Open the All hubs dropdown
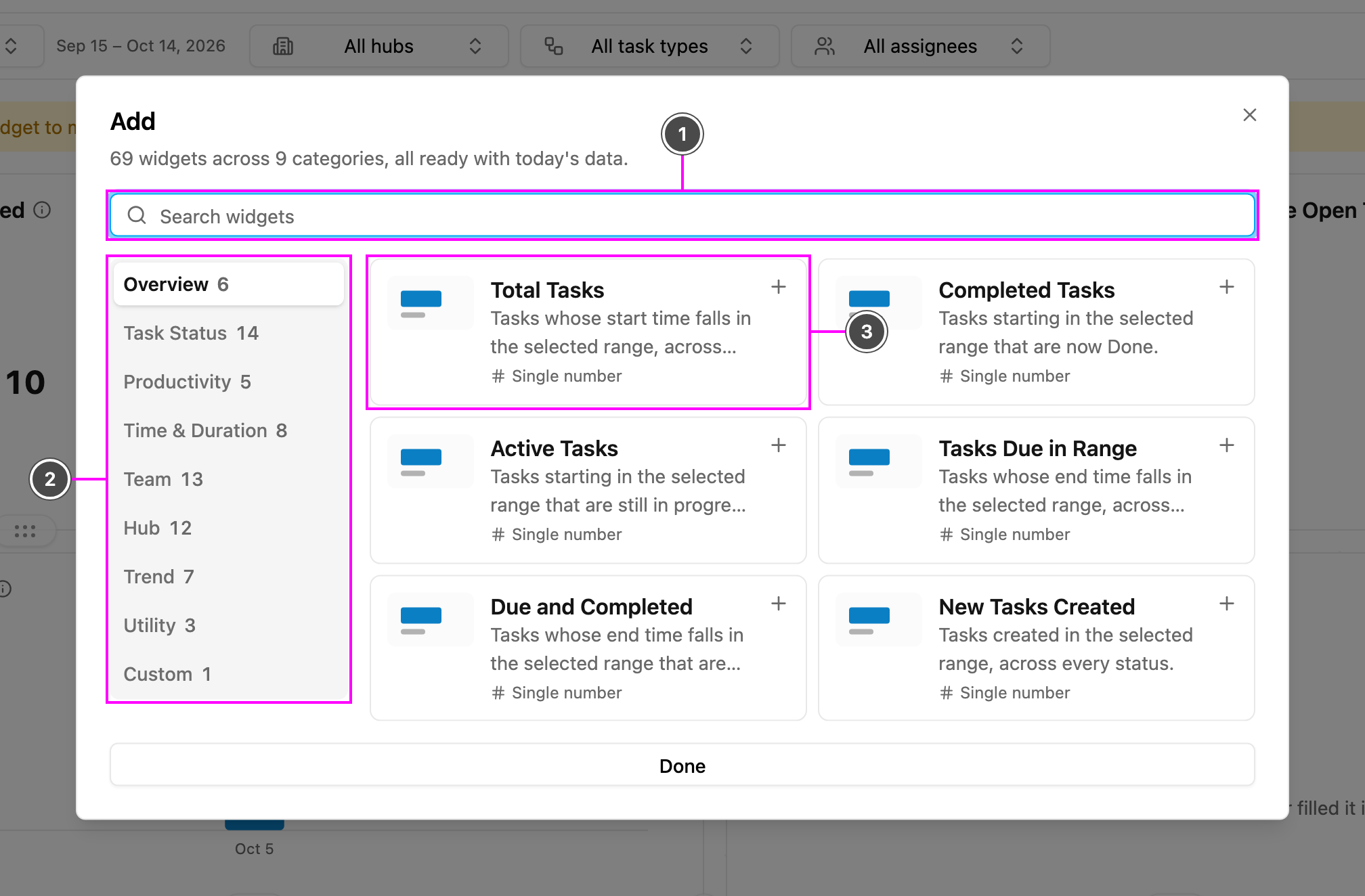This screenshot has height=896, width=1365. pyautogui.click(x=379, y=46)
